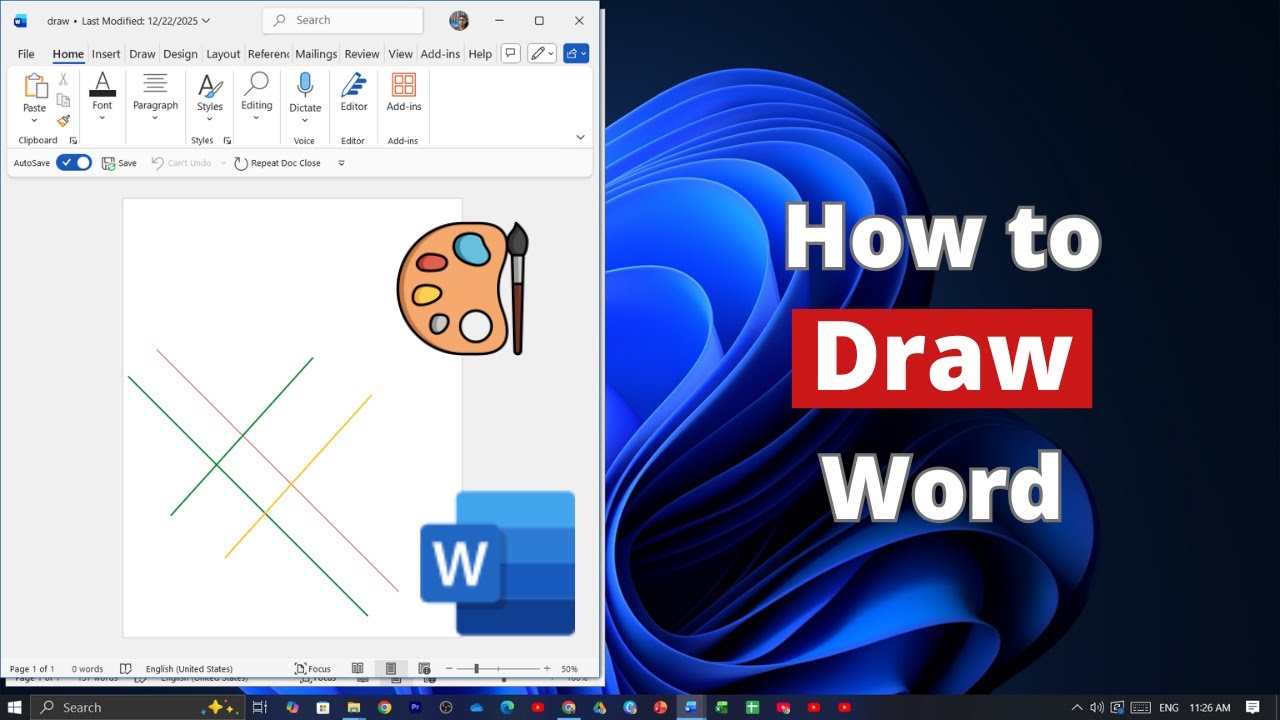Screen dimensions: 1280x720
Task: Open the Share button dropdown
Action: tap(576, 53)
